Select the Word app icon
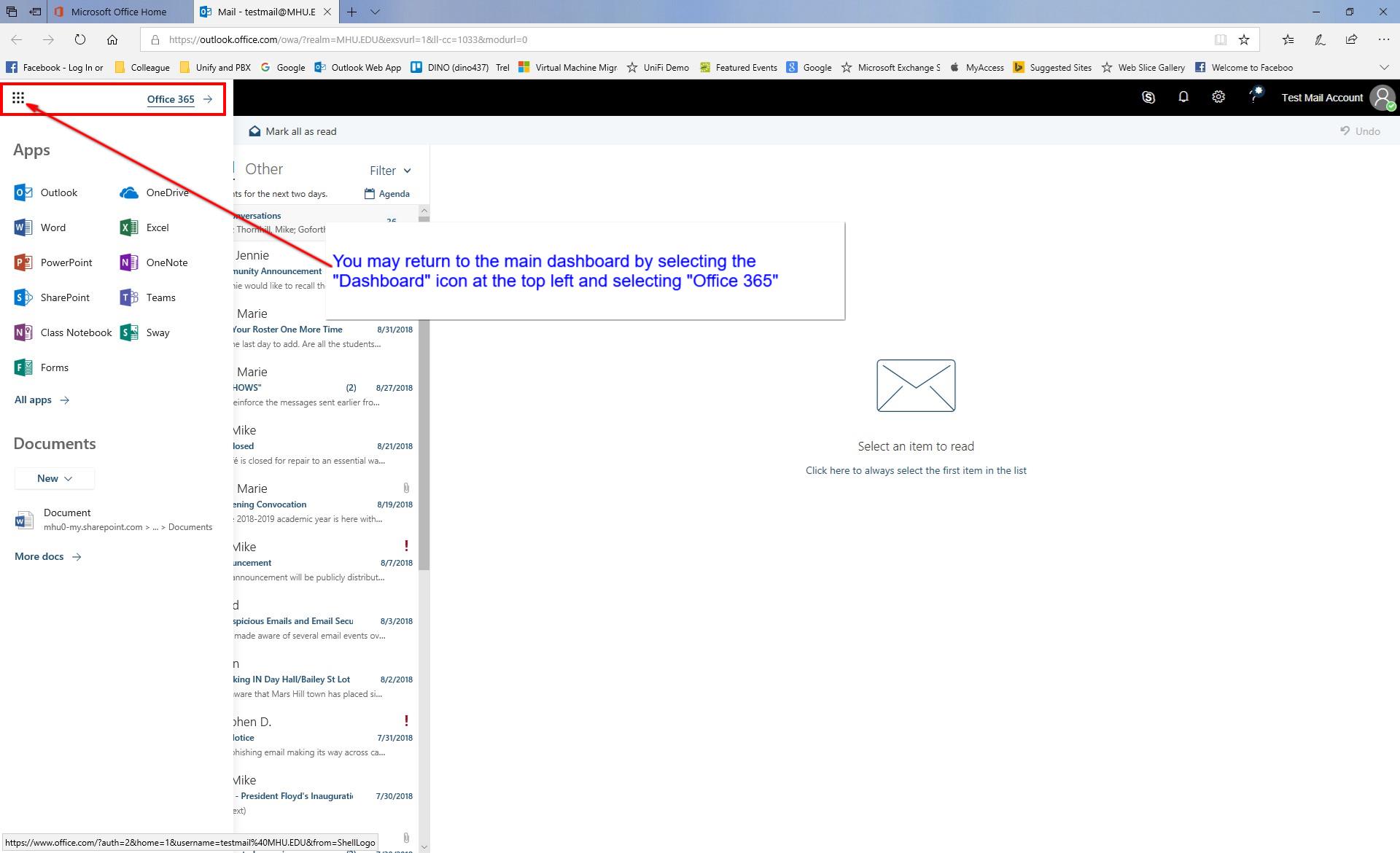 (41, 227)
